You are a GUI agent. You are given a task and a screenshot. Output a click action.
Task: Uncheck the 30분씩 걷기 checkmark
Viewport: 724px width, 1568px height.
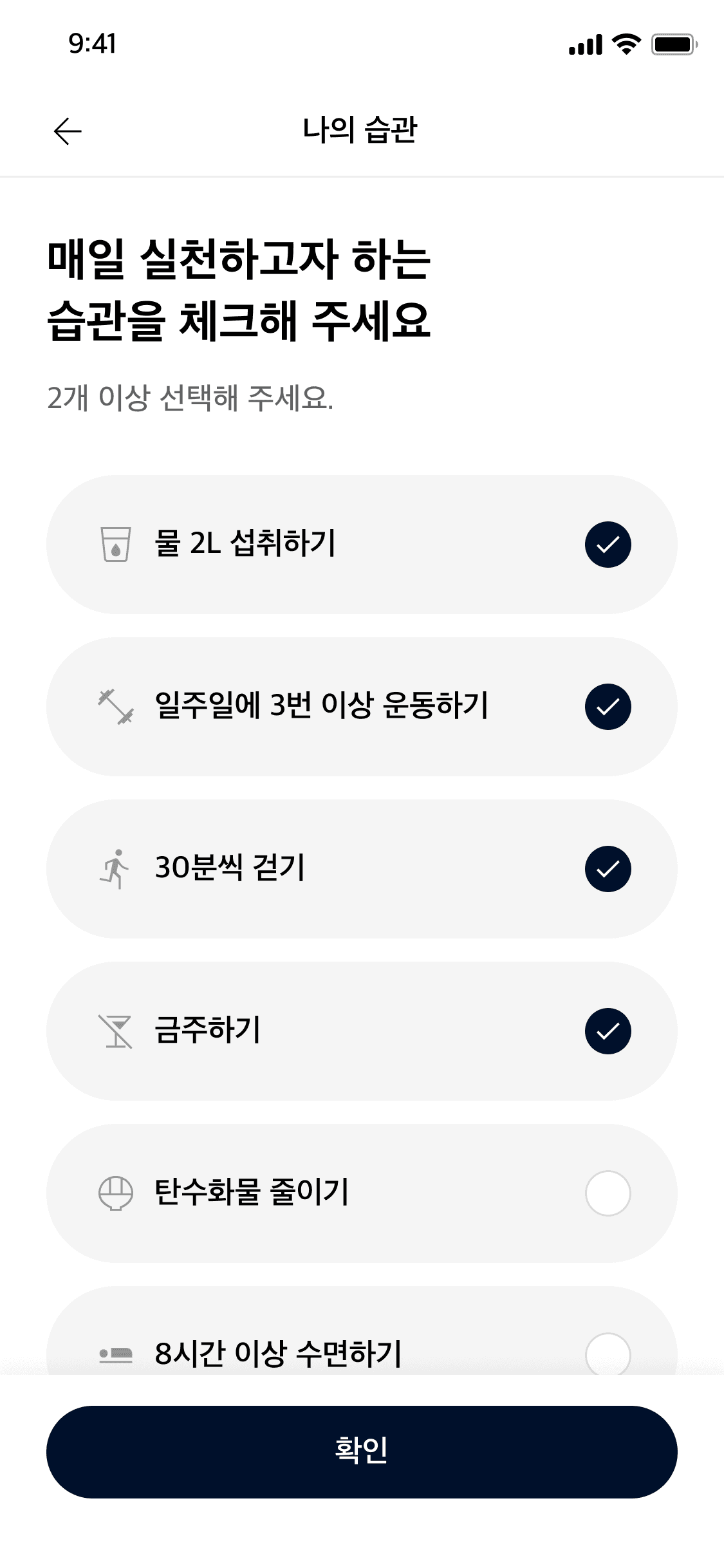coord(608,869)
